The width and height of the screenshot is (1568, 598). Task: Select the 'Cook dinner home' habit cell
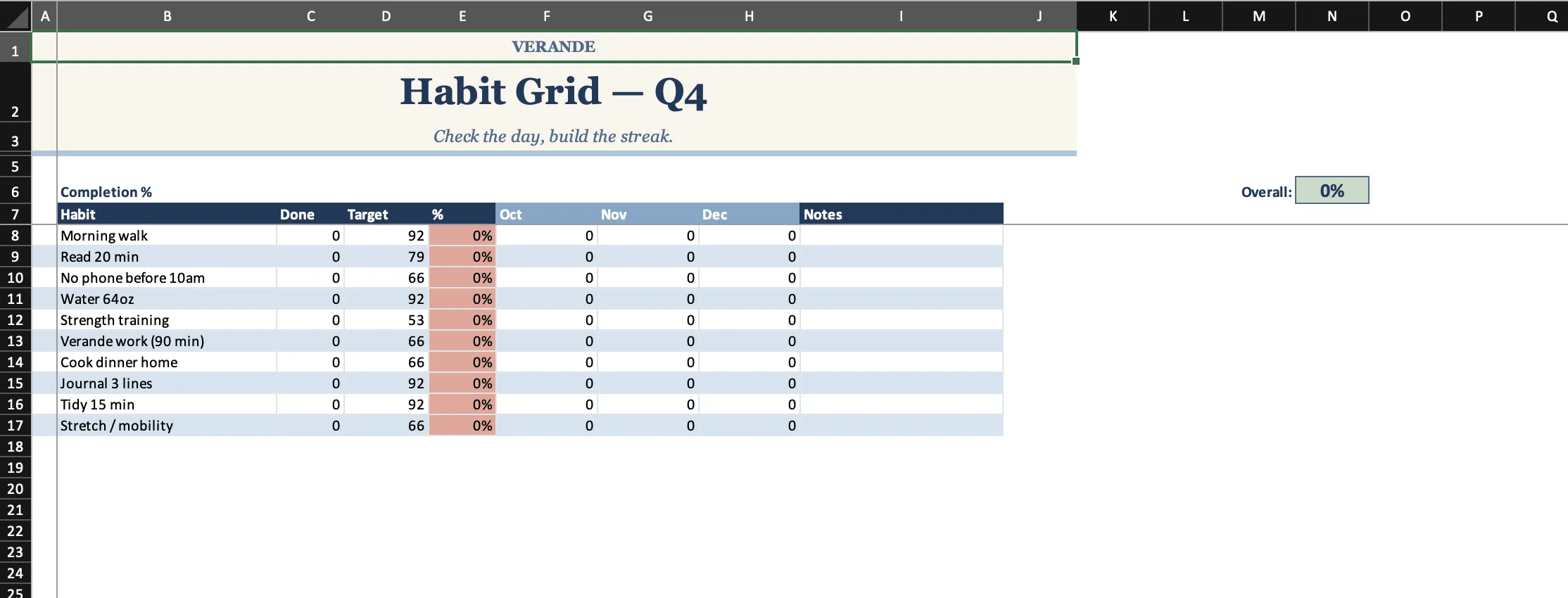[x=167, y=362]
